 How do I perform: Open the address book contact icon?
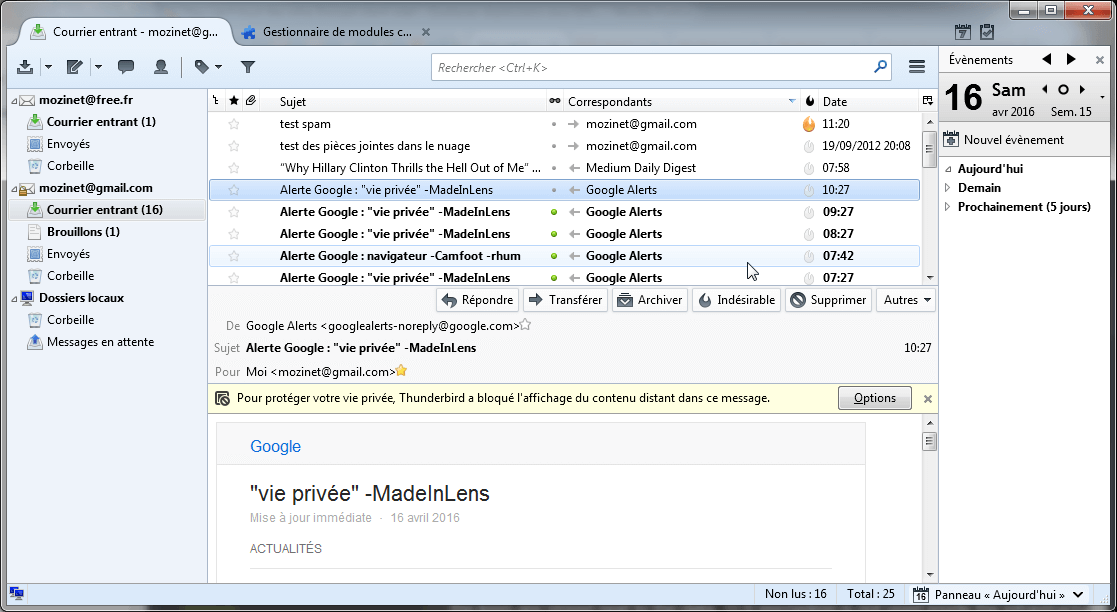coord(160,67)
